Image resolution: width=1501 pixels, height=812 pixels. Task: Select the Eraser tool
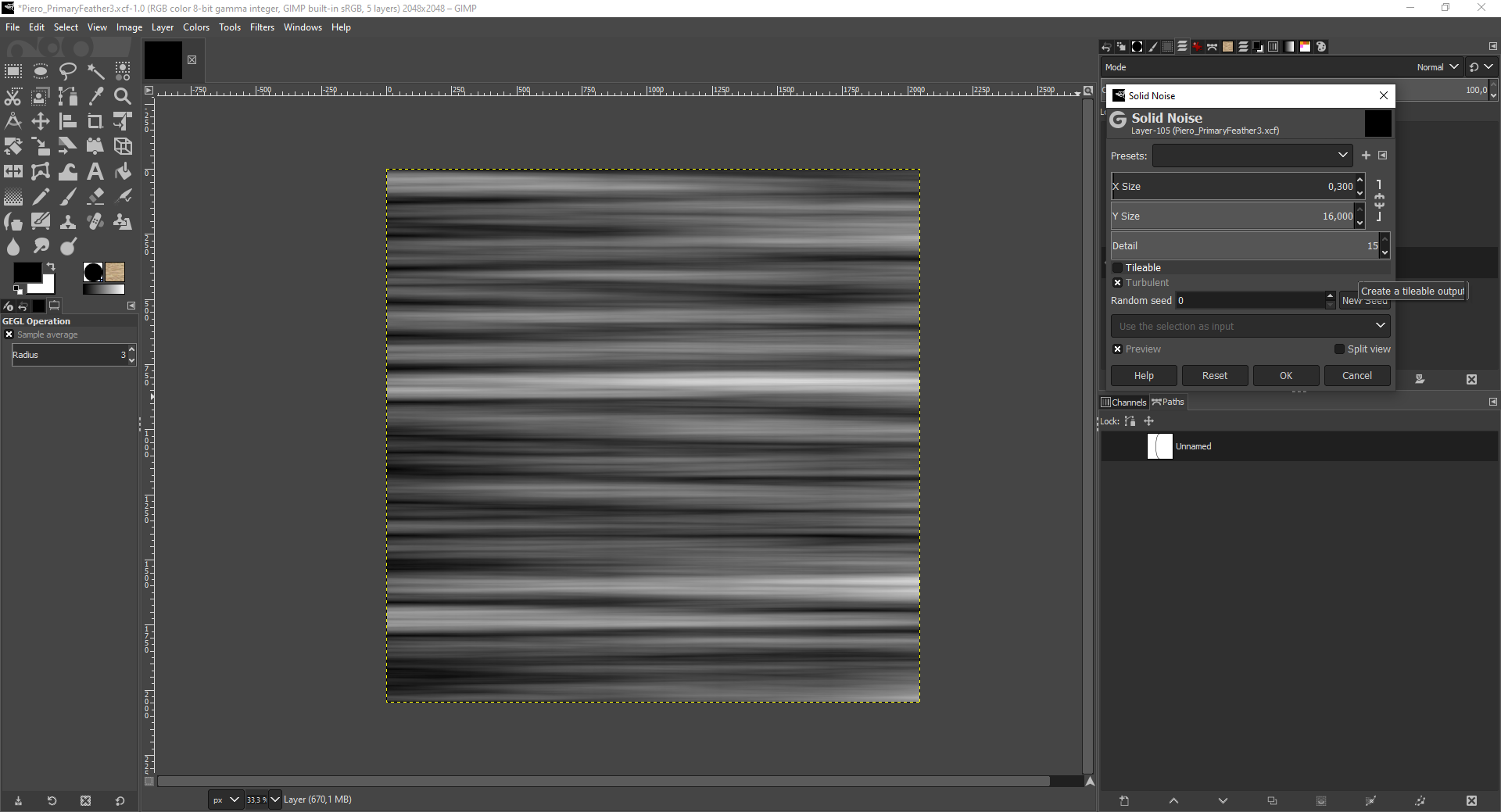pos(95,196)
